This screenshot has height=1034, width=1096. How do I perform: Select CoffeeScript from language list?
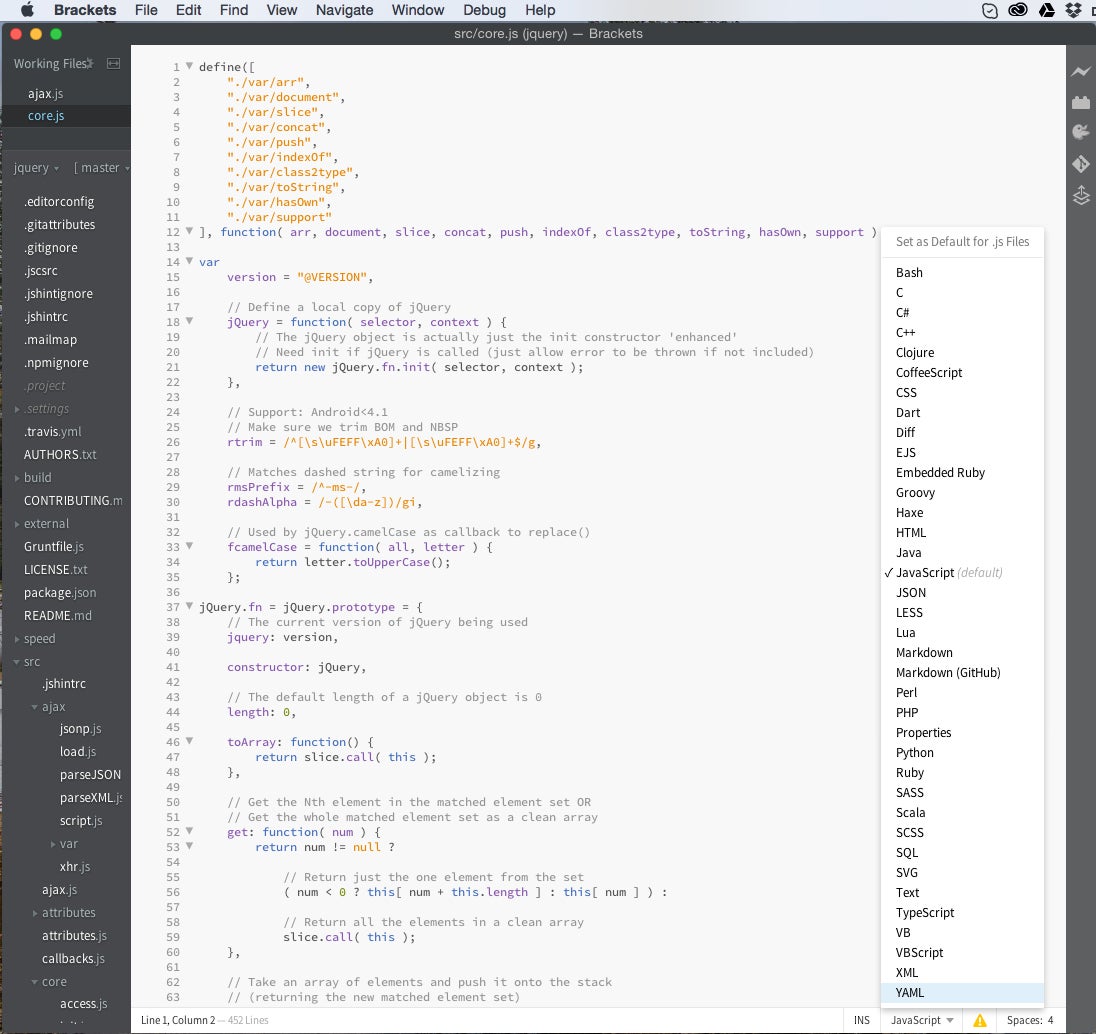tap(962, 373)
